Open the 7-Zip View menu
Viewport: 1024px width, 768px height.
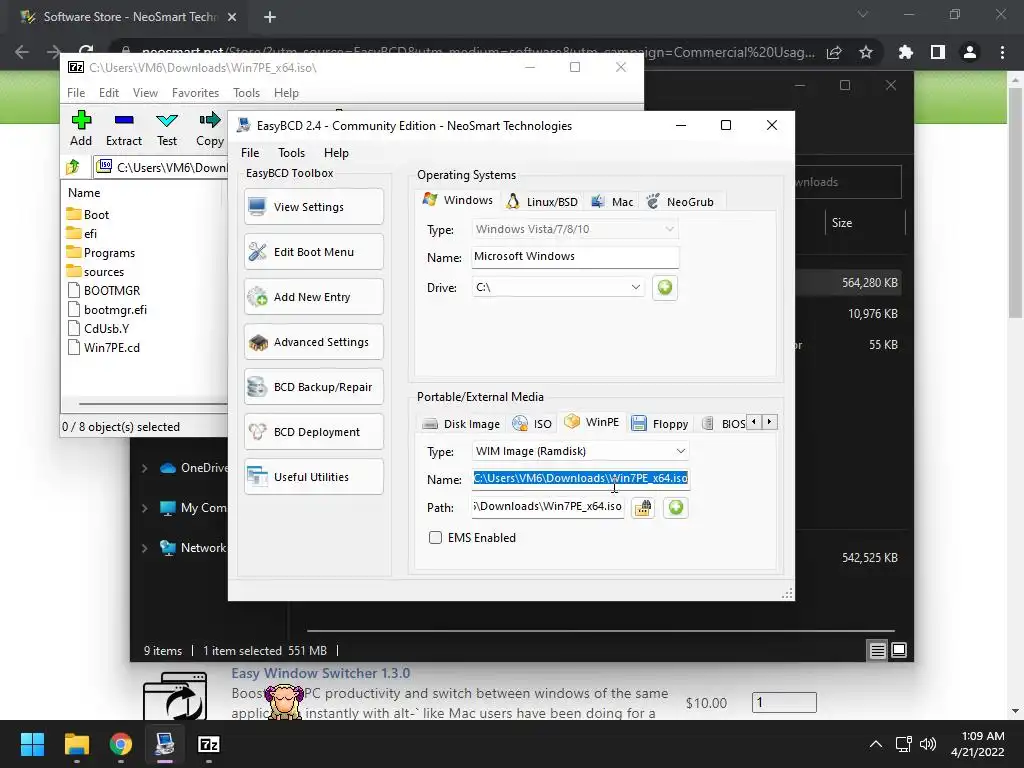[x=145, y=93]
